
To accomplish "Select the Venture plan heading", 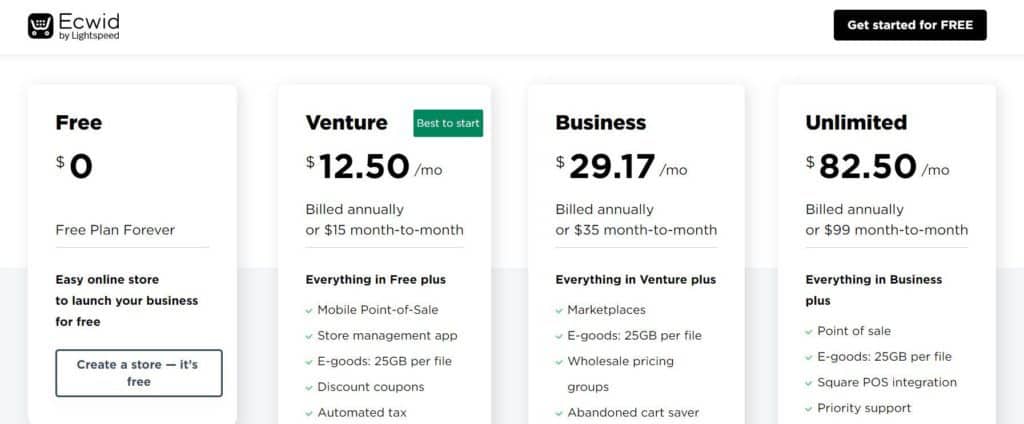I will [346, 123].
